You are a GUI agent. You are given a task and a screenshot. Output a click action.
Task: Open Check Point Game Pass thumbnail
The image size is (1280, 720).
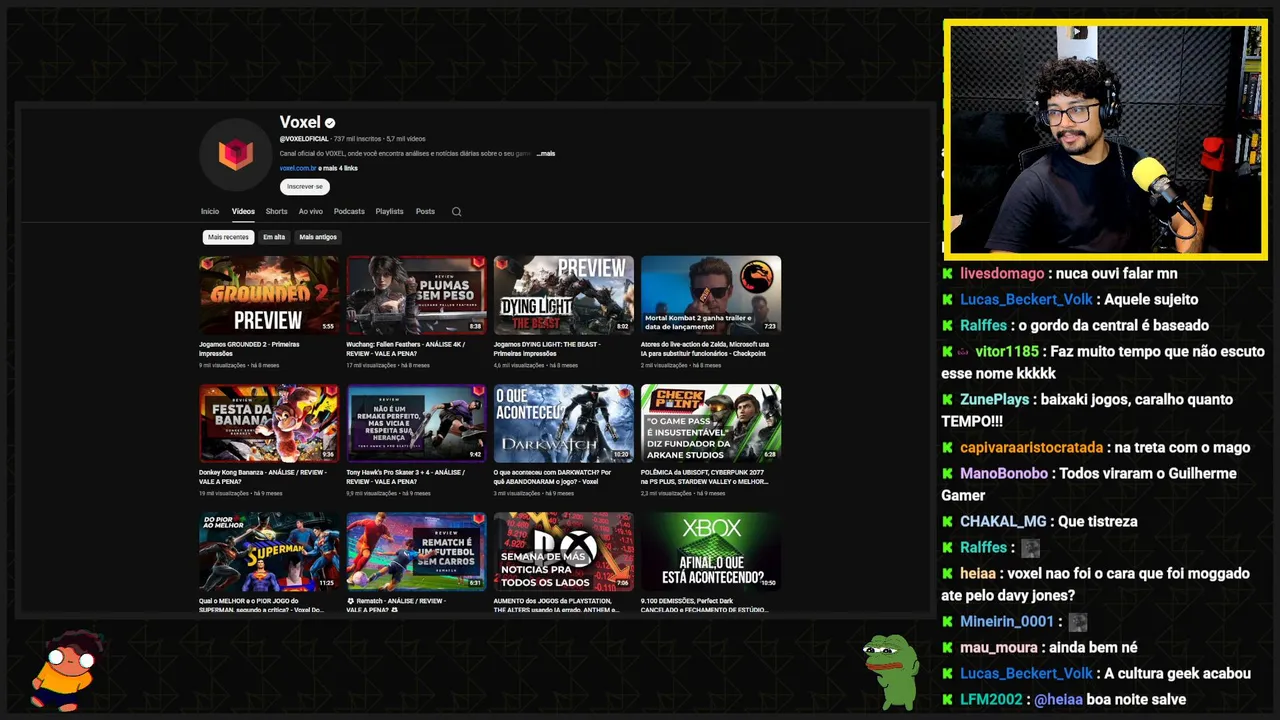click(711, 423)
